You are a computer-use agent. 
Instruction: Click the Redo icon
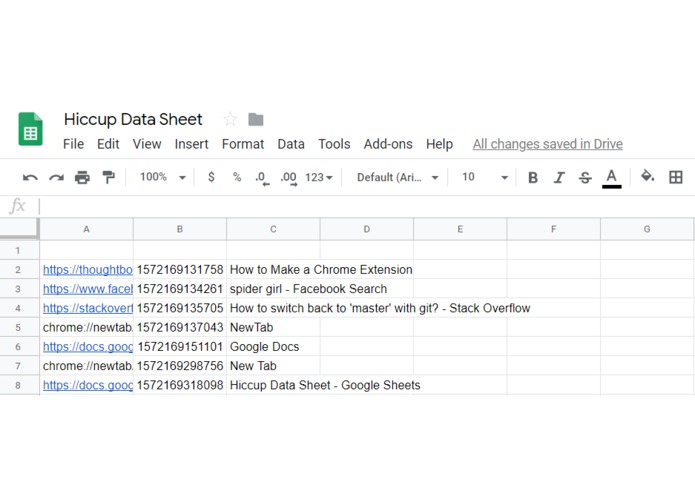click(x=56, y=178)
